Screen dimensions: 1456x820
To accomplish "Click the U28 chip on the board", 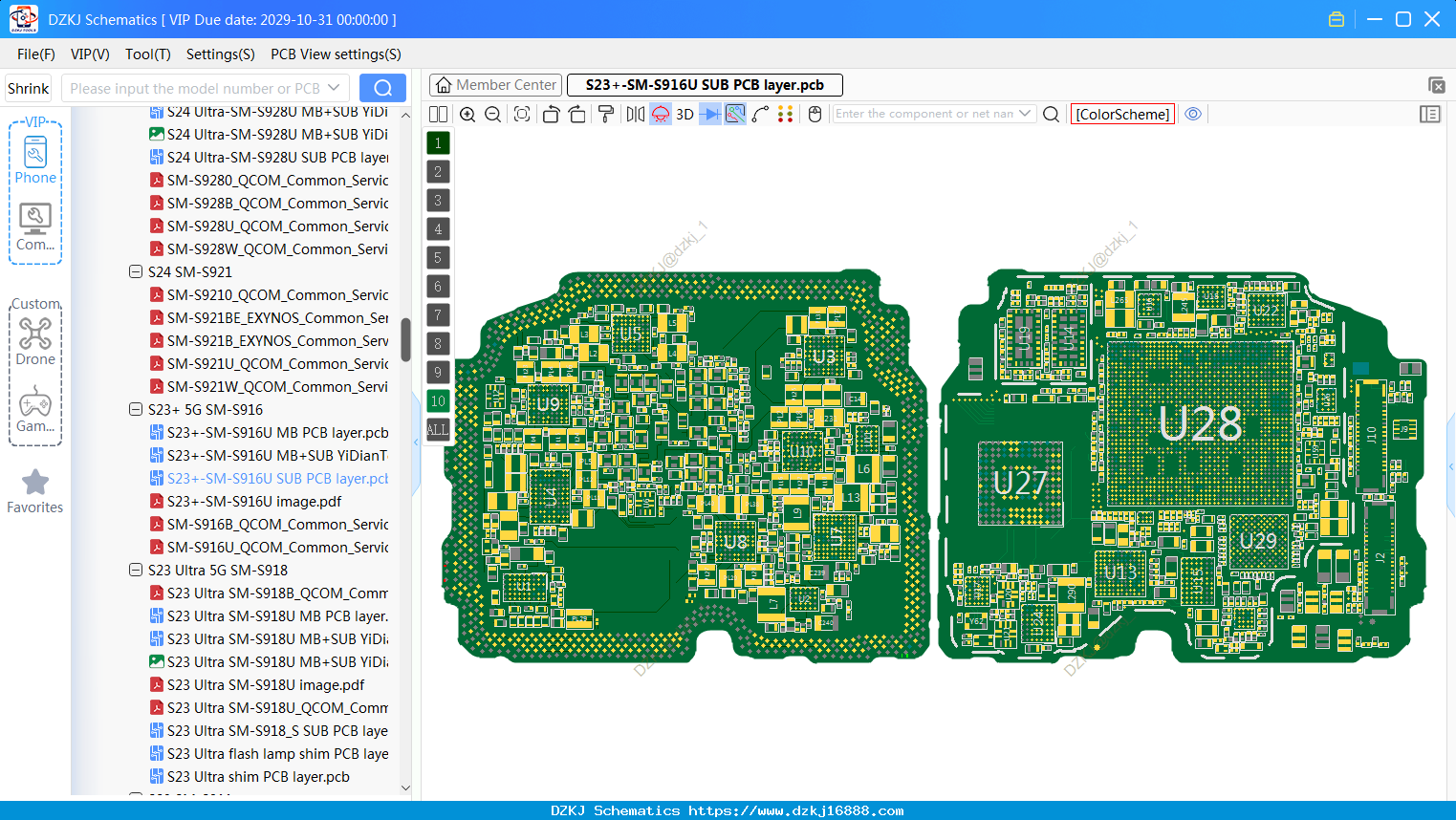I will (x=1200, y=424).
